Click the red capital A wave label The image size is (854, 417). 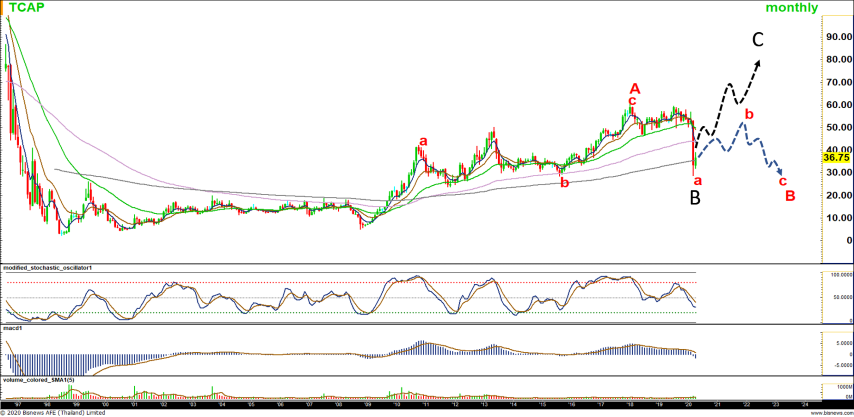(x=634, y=88)
